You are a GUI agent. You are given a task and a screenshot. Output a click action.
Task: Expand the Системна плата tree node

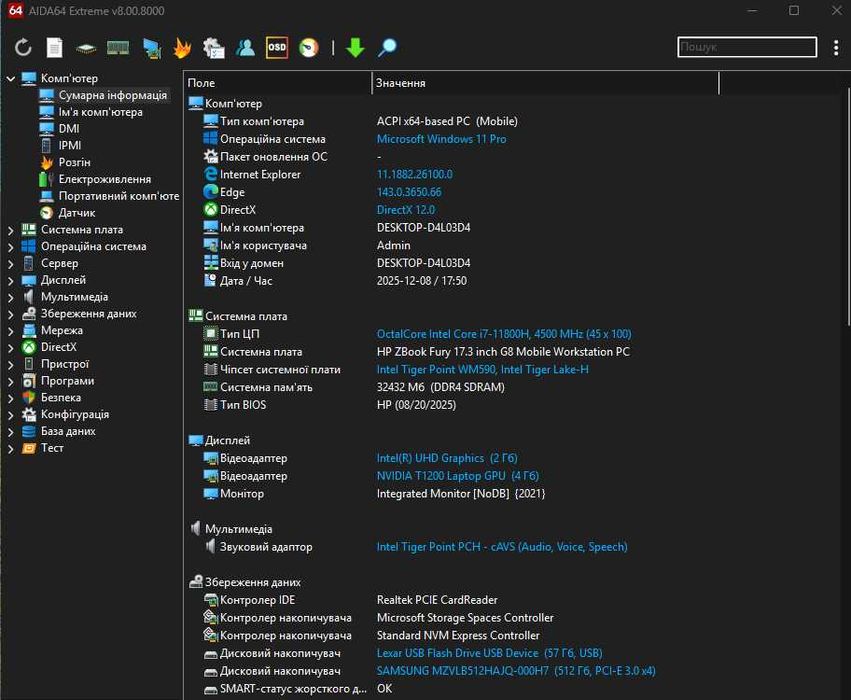coord(10,230)
